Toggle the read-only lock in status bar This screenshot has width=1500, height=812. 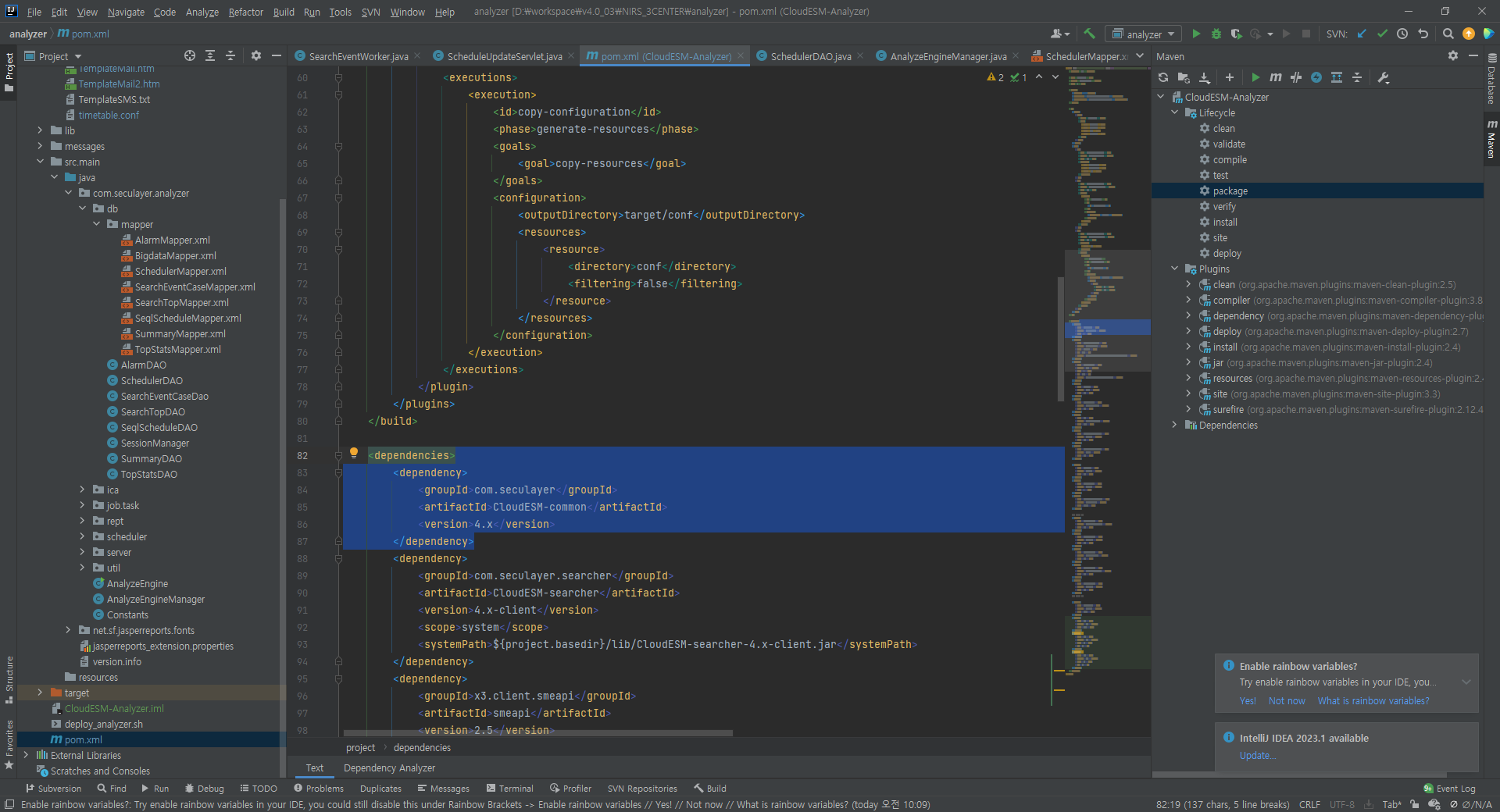pos(1414,804)
